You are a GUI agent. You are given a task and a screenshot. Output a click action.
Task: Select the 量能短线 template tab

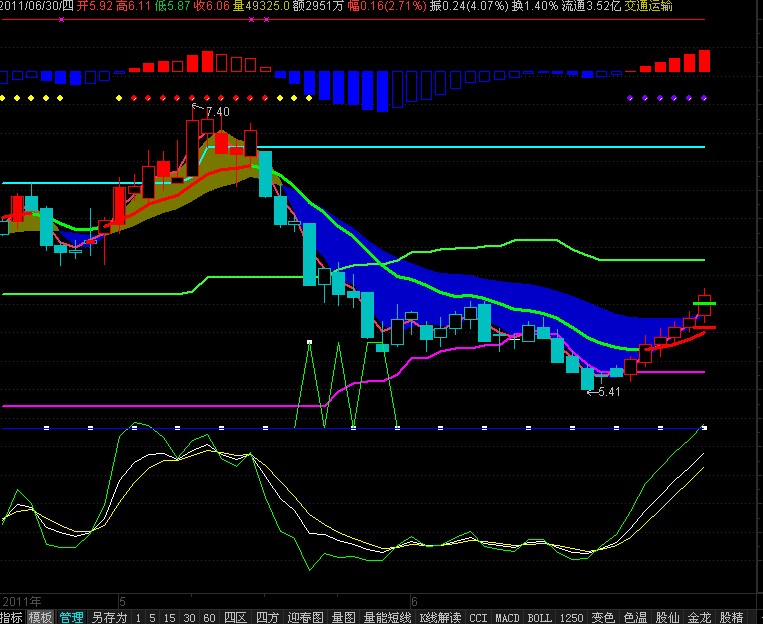point(388,617)
